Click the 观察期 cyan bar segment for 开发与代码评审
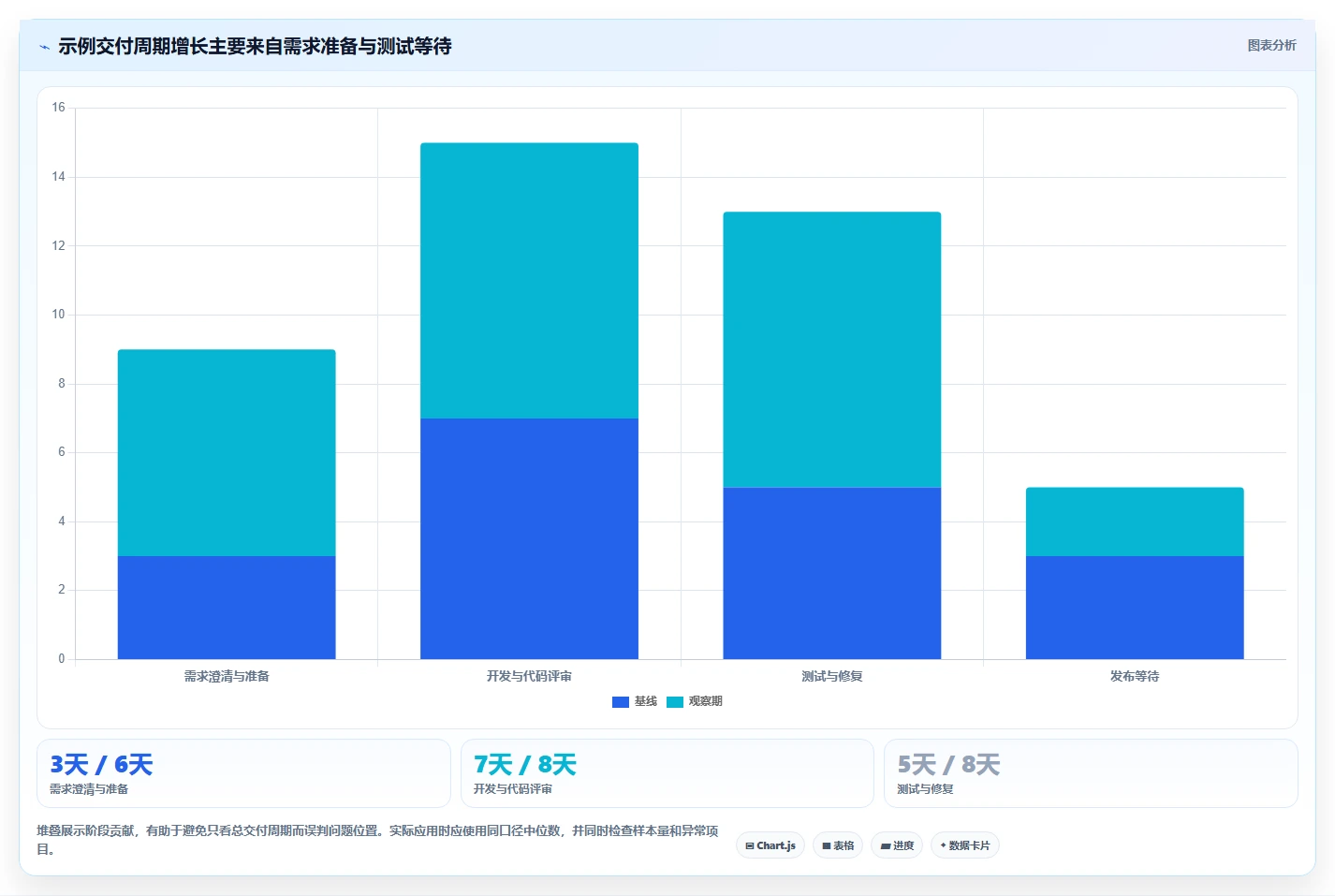Viewport: 1335px width, 896px height. coord(529,281)
